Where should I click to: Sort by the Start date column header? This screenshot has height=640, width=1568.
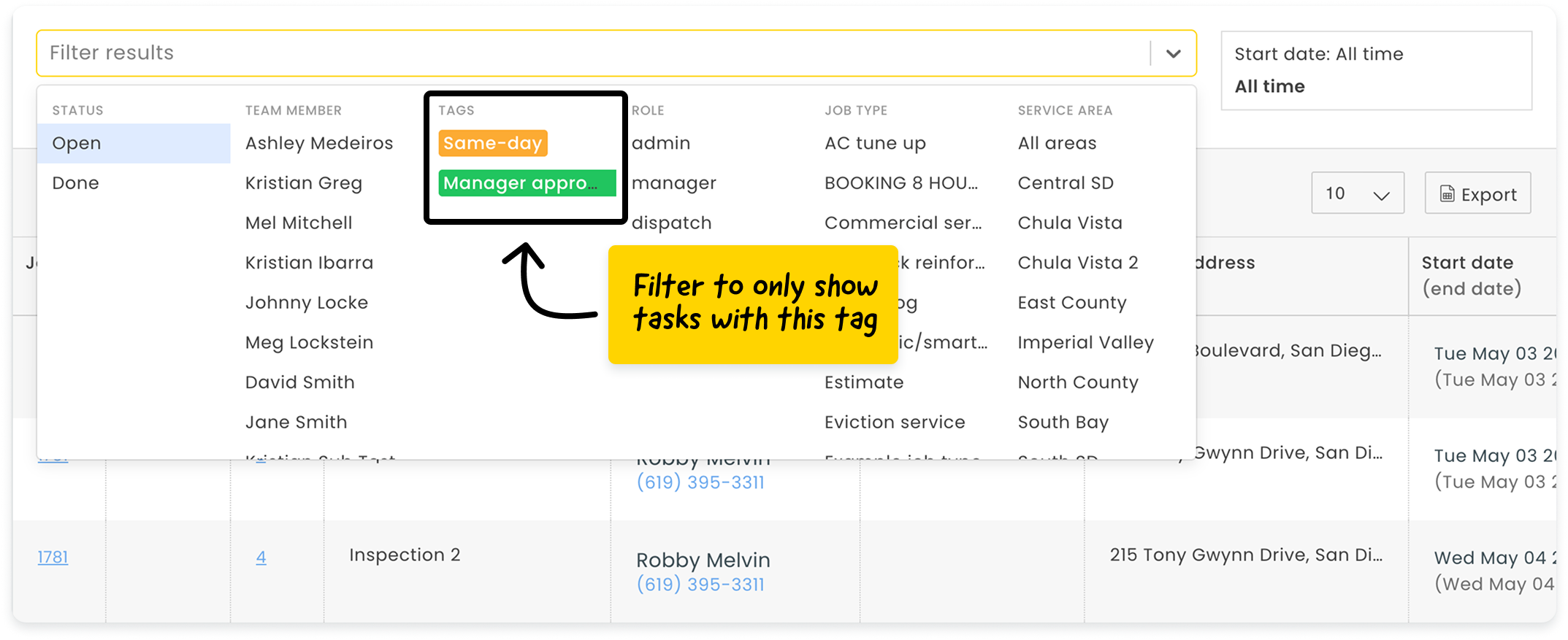point(1467,263)
